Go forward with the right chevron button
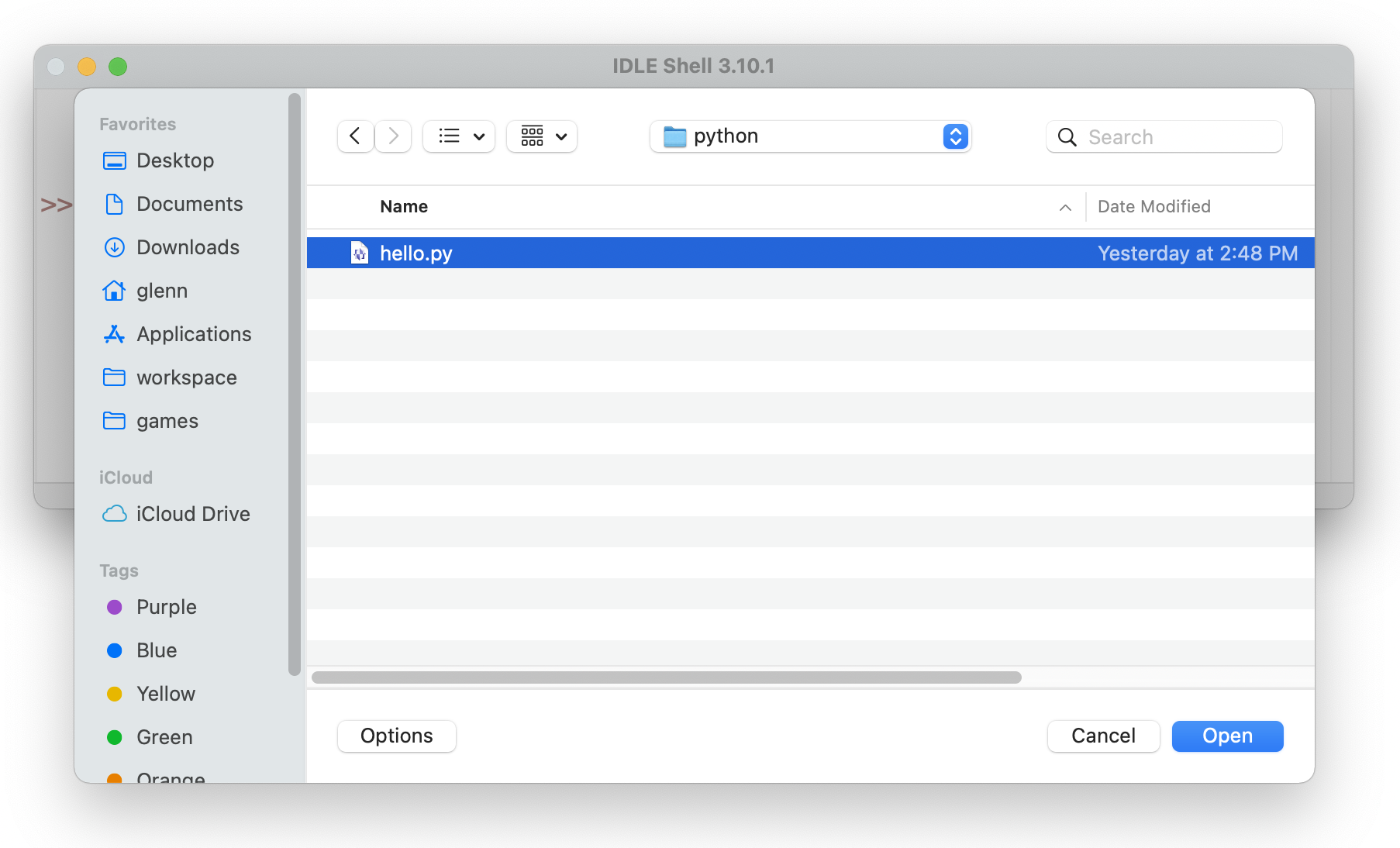This screenshot has height=848, width=1400. coord(393,136)
